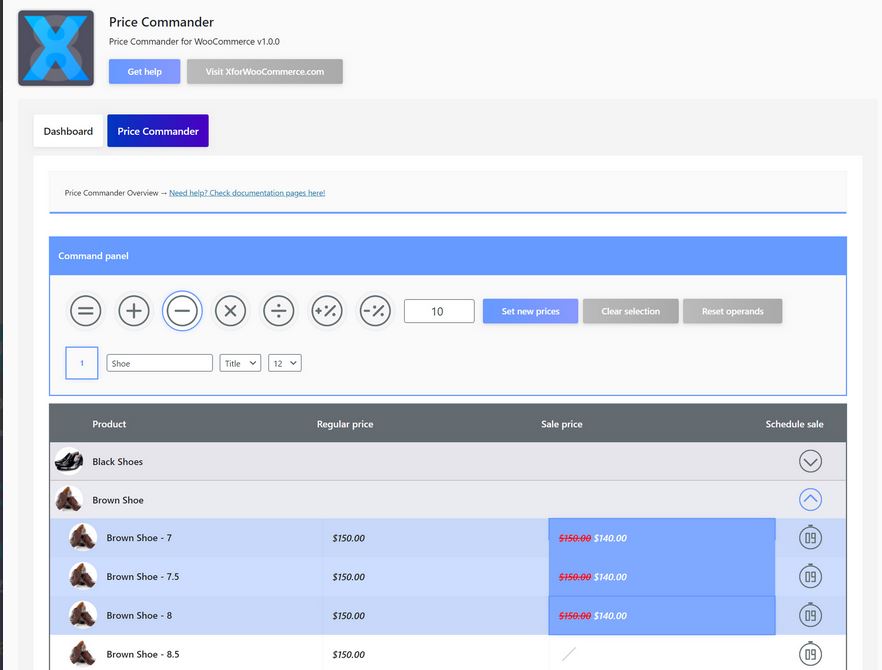Collapse the Brown Shoe variations
Screen dimensions: 882x670
pyautogui.click(x=810, y=500)
